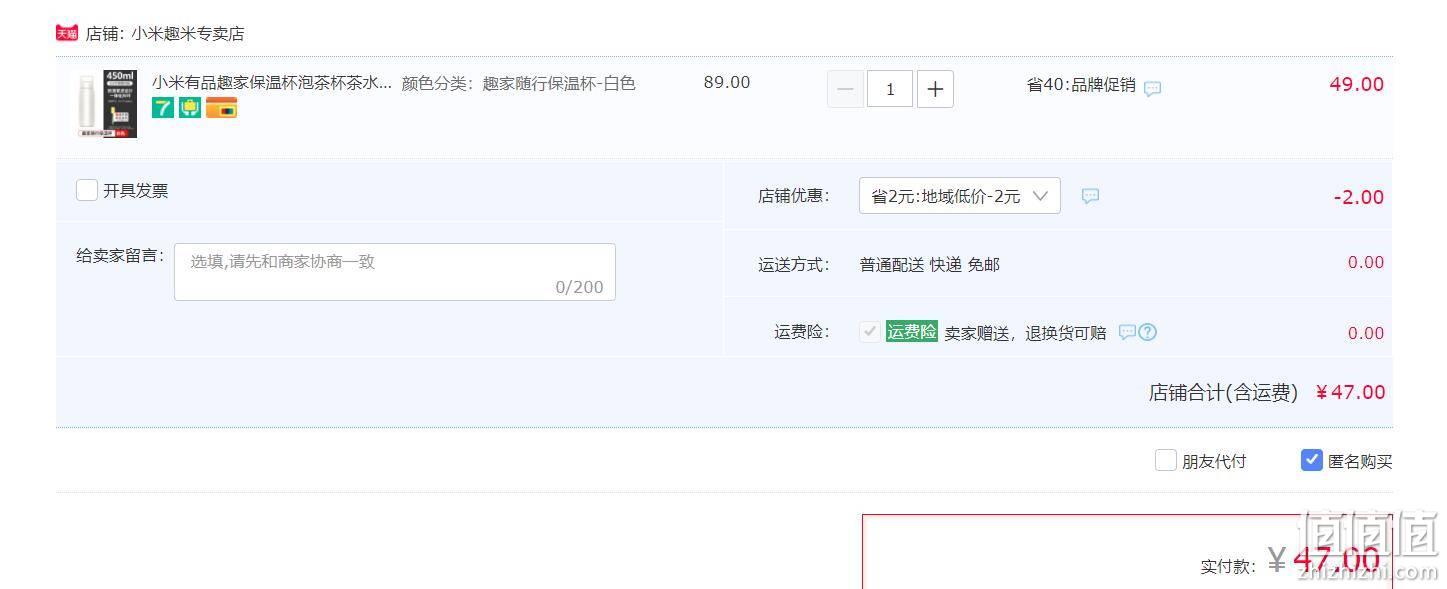
Task: Tick the 开具发票 invoice checkbox
Action: point(87,190)
